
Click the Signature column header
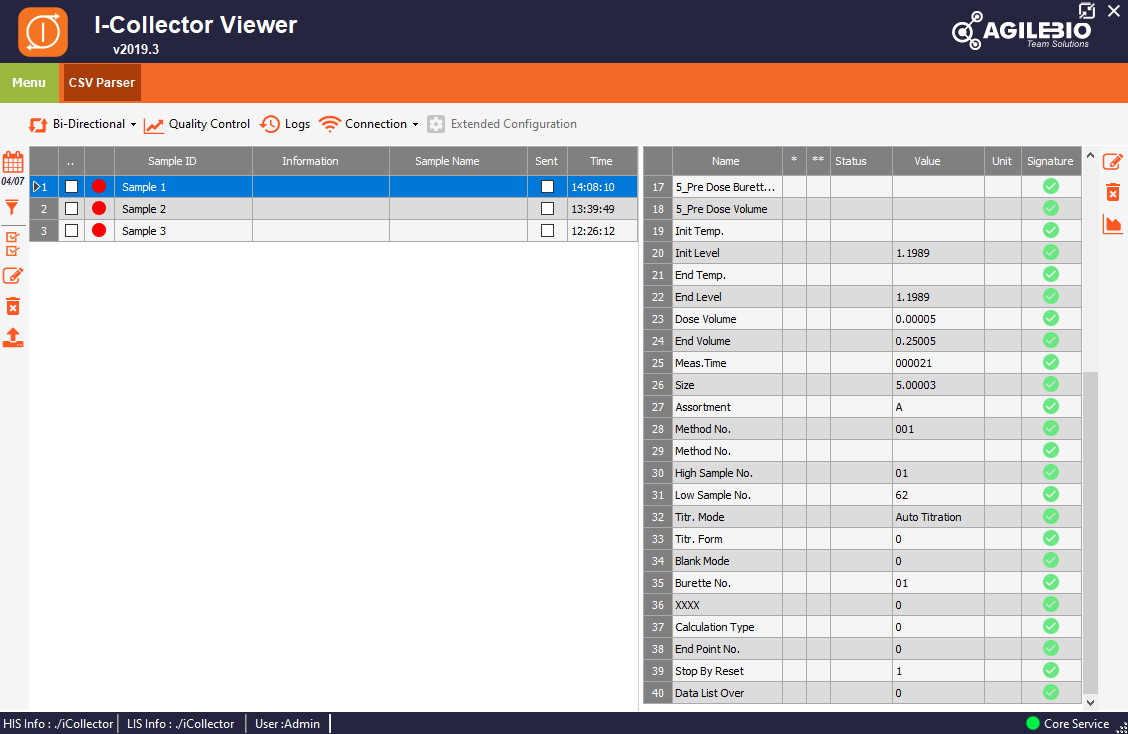1050,161
